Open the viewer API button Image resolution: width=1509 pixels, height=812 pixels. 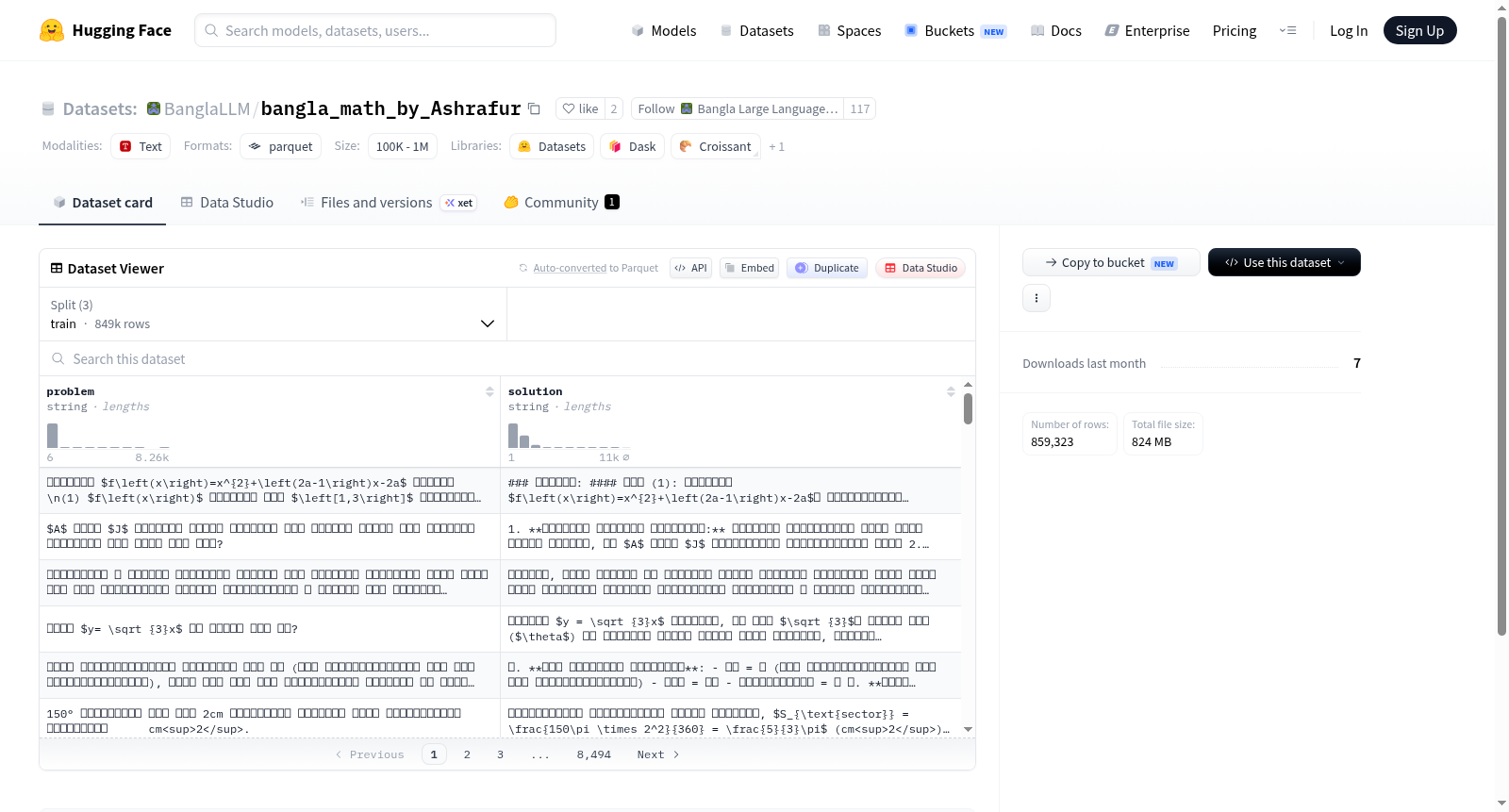pyautogui.click(x=690, y=268)
